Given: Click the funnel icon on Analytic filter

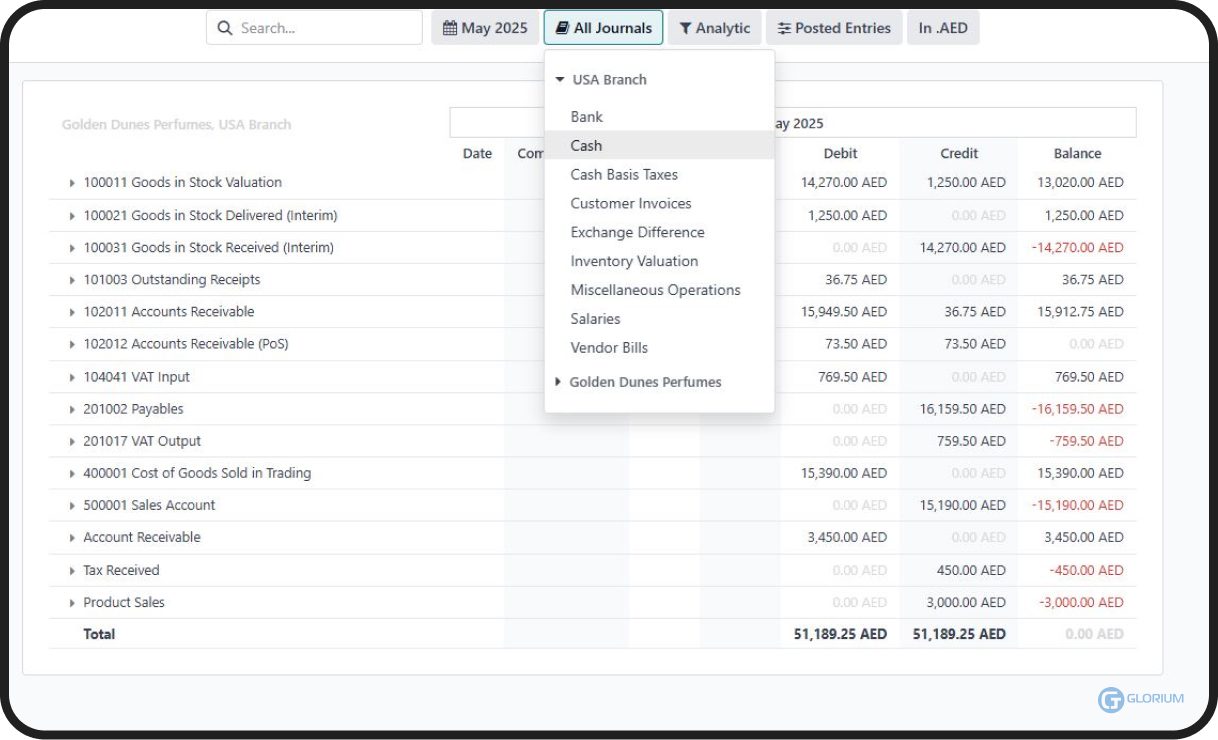Looking at the screenshot, I should [685, 28].
